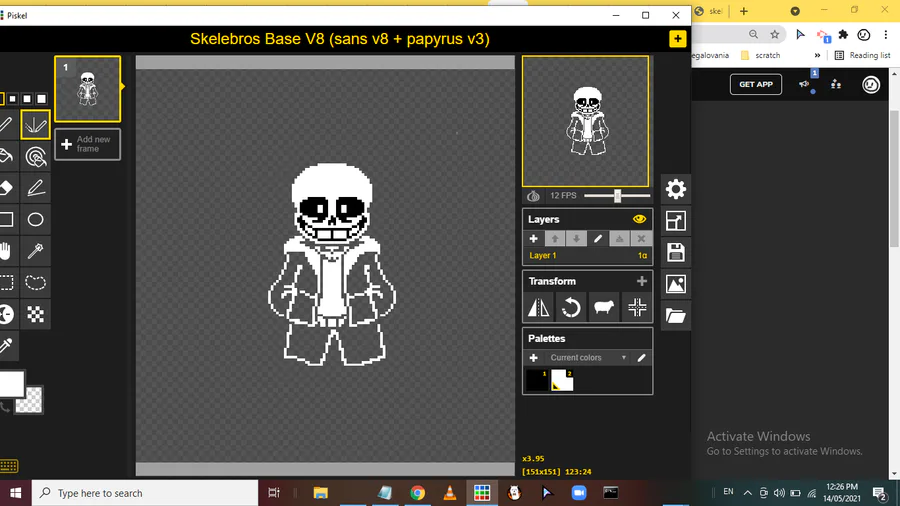This screenshot has width=900, height=506.
Task: Open browser tab search dropdown arrow
Action: coord(795,11)
